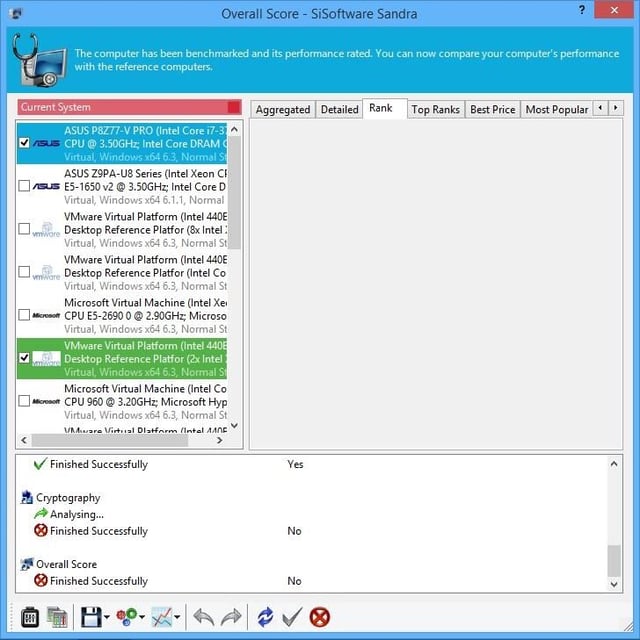This screenshot has height=640, width=640.
Task: Click the green check next to Finished Successfully
Action: (x=41, y=464)
